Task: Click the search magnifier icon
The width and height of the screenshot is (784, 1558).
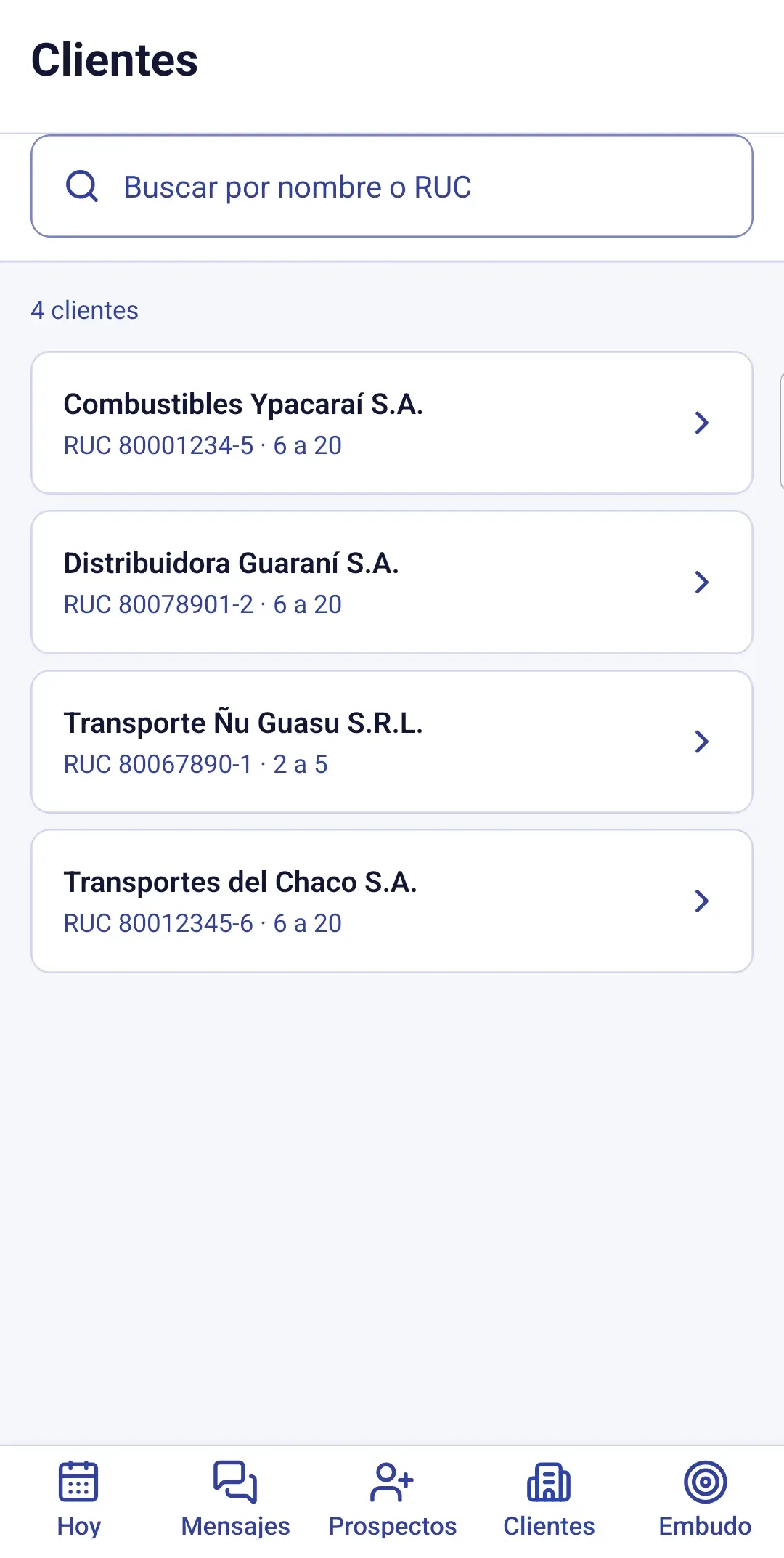Action: [81, 186]
